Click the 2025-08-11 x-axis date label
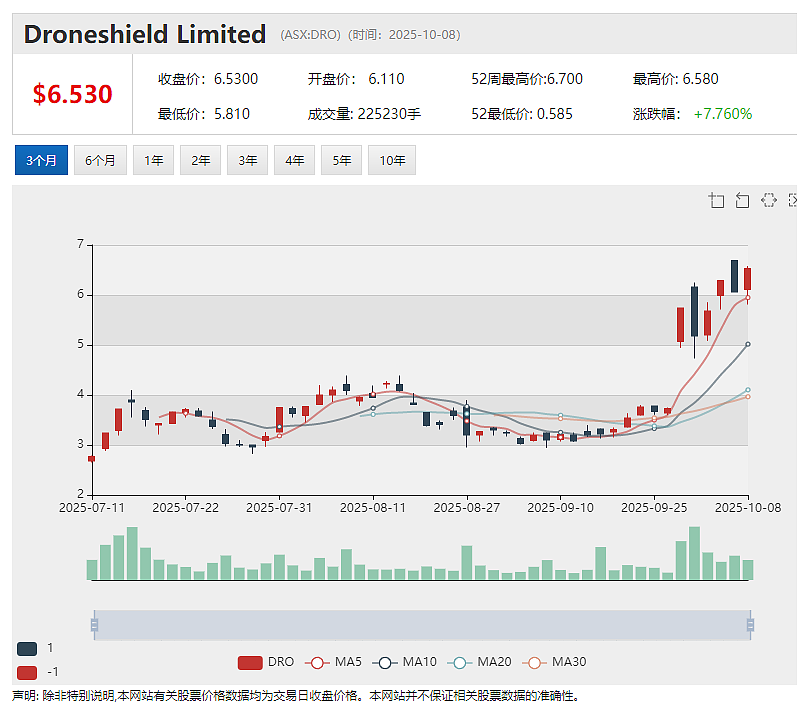This screenshot has height=719, width=809. (x=373, y=508)
